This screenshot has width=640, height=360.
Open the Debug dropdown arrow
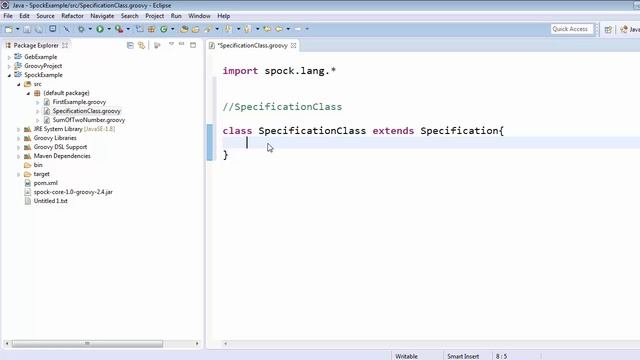(x=90, y=29)
